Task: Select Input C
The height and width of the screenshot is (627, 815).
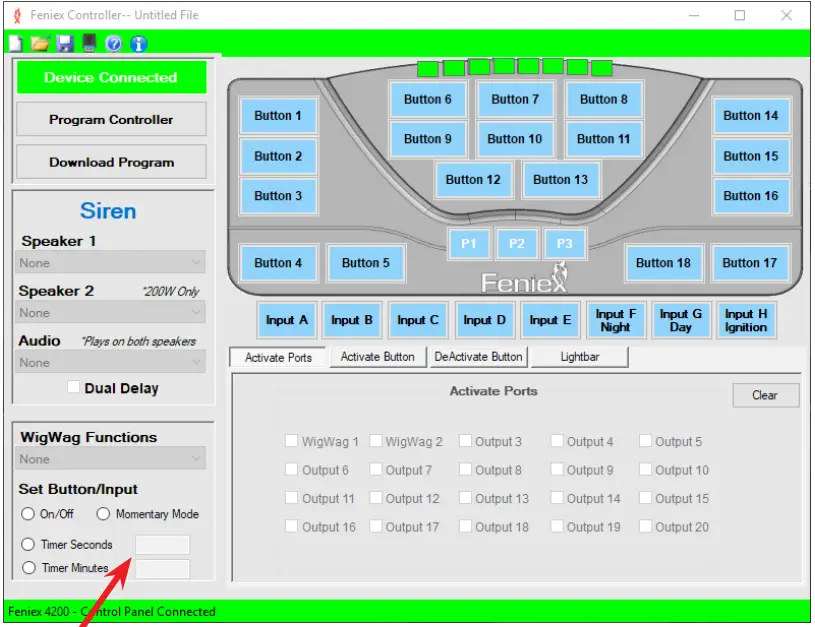Action: pos(418,320)
